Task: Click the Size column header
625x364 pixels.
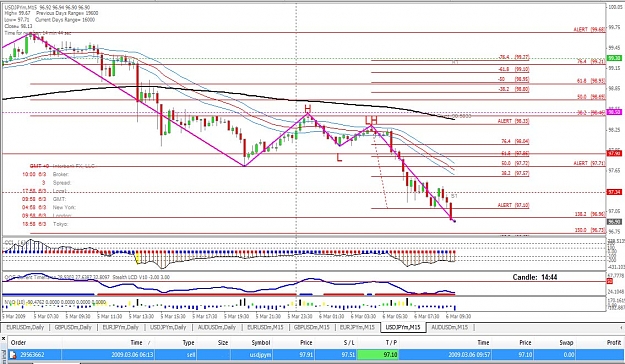Action: (x=223, y=342)
